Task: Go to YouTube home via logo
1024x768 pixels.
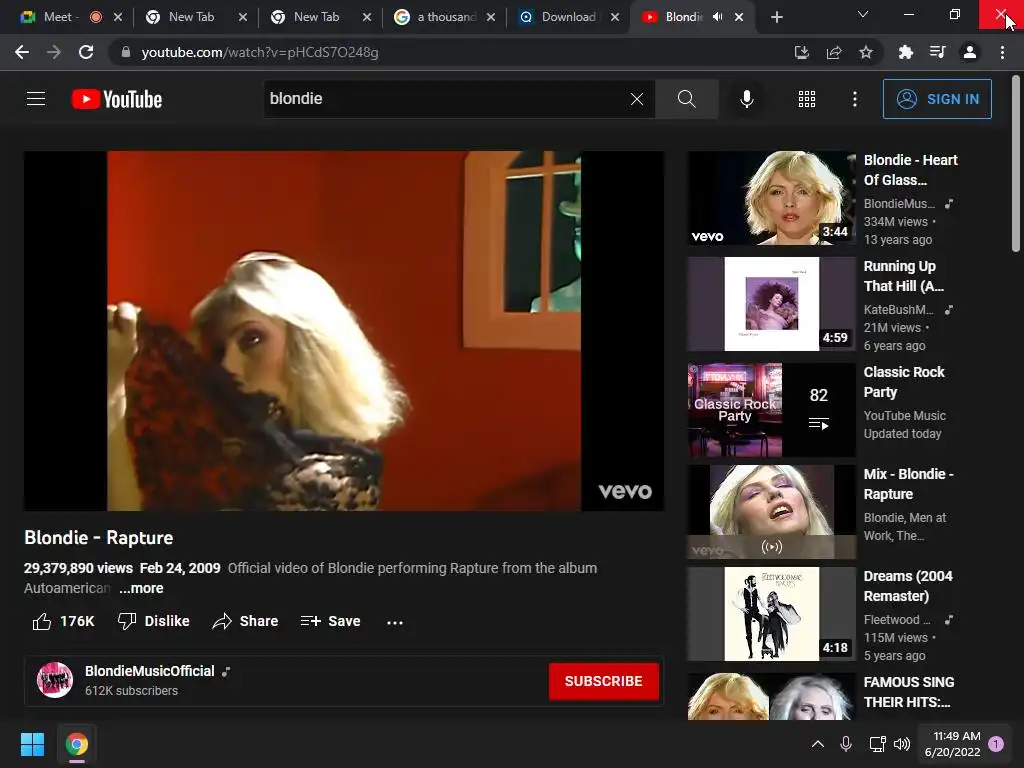Action: (117, 99)
